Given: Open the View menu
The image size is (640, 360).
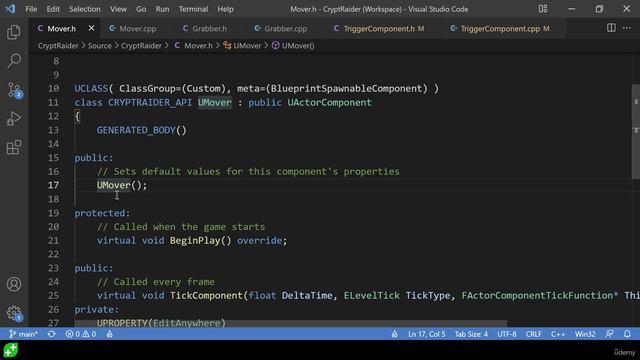Looking at the screenshot, I should click(118, 9).
